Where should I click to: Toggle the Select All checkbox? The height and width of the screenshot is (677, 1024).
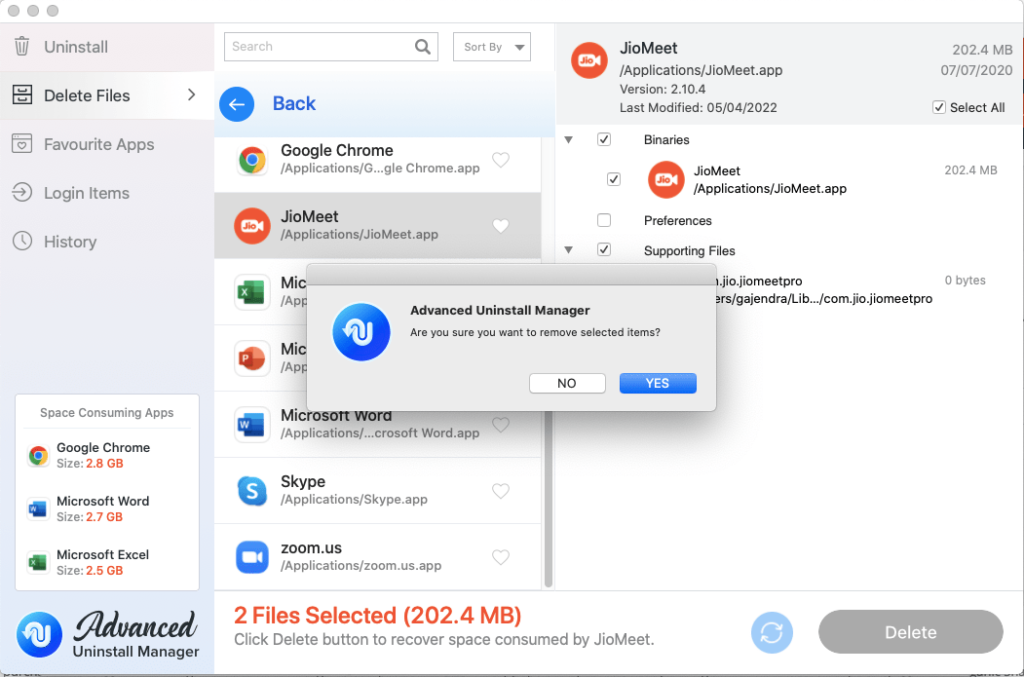938,107
